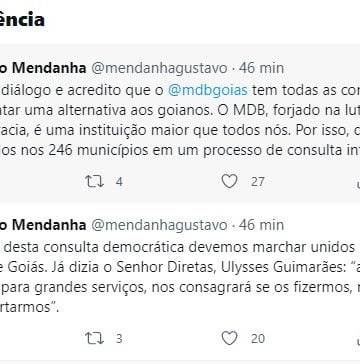This screenshot has width=360, height=364.
Task: Open Mendanha's profile name on second tweet
Action: (x=43, y=225)
